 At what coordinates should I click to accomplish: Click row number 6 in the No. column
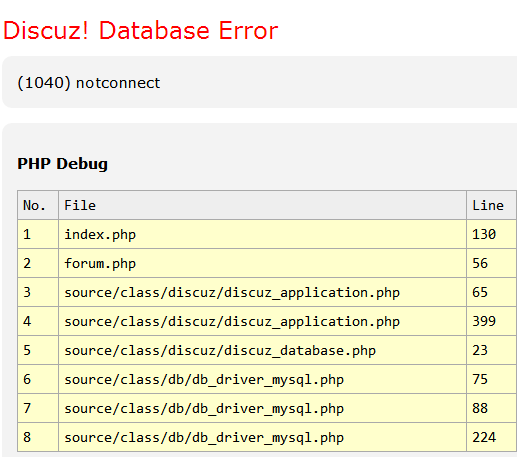[x=38, y=379]
